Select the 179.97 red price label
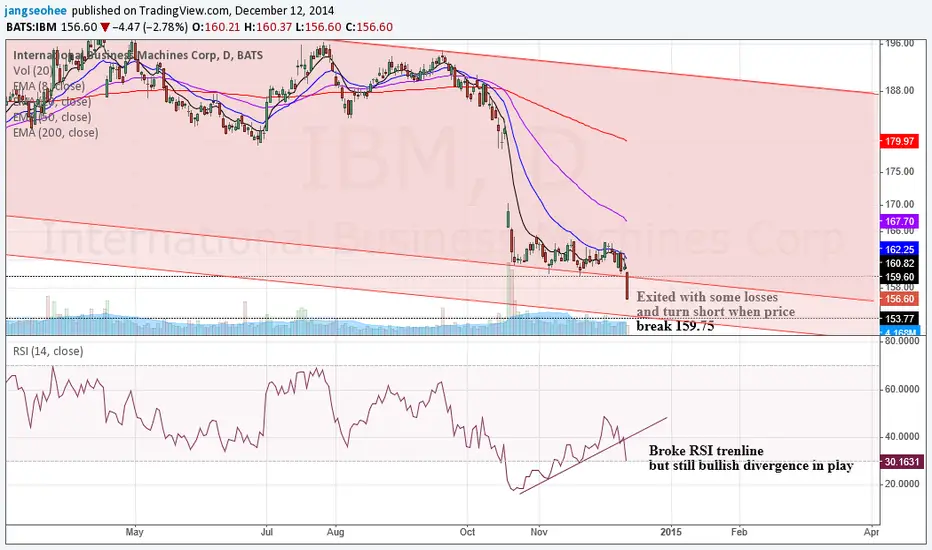Screen dimensions: 932x550 (x=899, y=142)
